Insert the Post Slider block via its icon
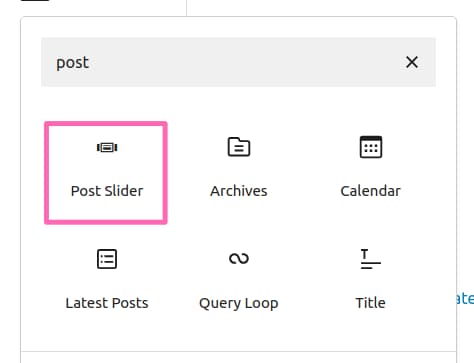474x363 pixels. point(107,147)
